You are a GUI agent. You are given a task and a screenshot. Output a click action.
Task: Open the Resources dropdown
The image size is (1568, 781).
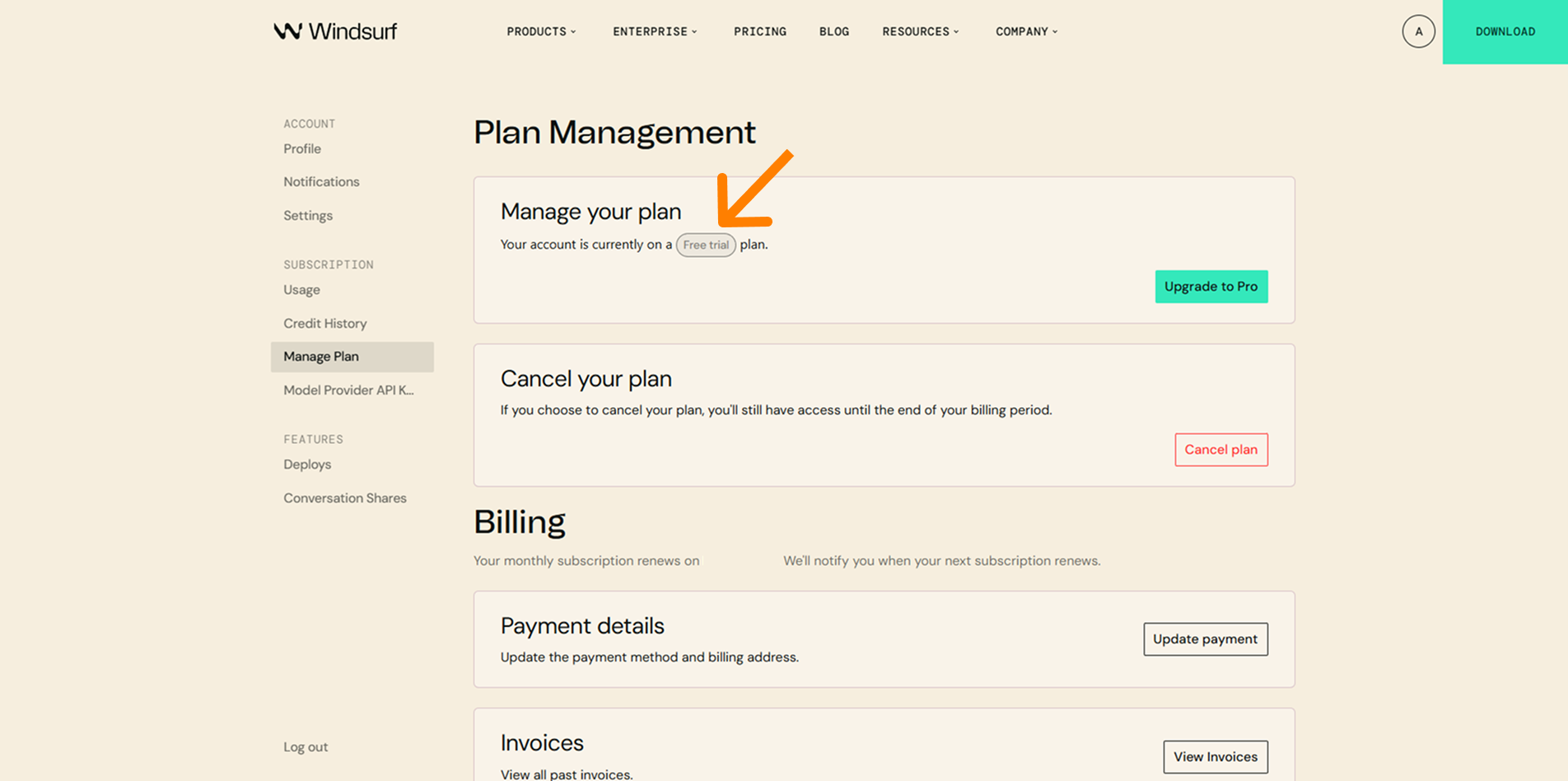coord(919,31)
